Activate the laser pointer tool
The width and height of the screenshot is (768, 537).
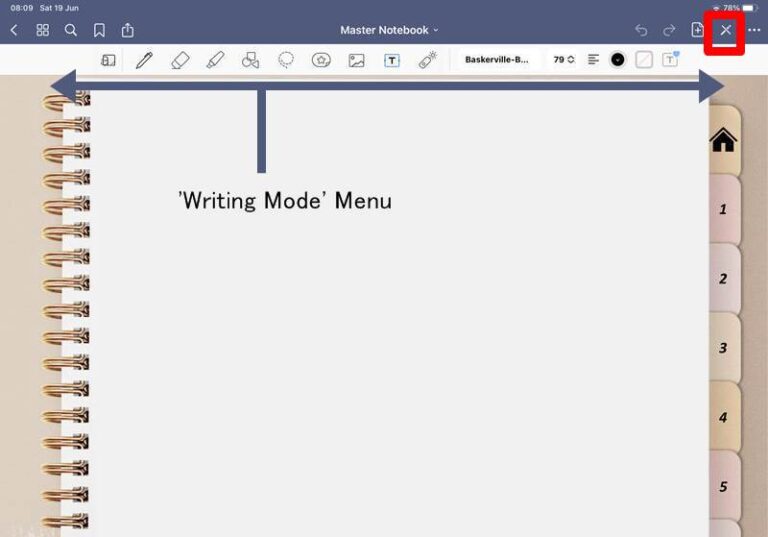pyautogui.click(x=427, y=60)
